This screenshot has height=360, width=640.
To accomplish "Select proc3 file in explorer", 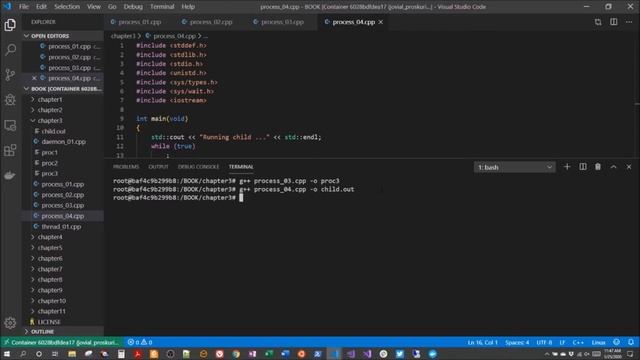I will [x=49, y=173].
